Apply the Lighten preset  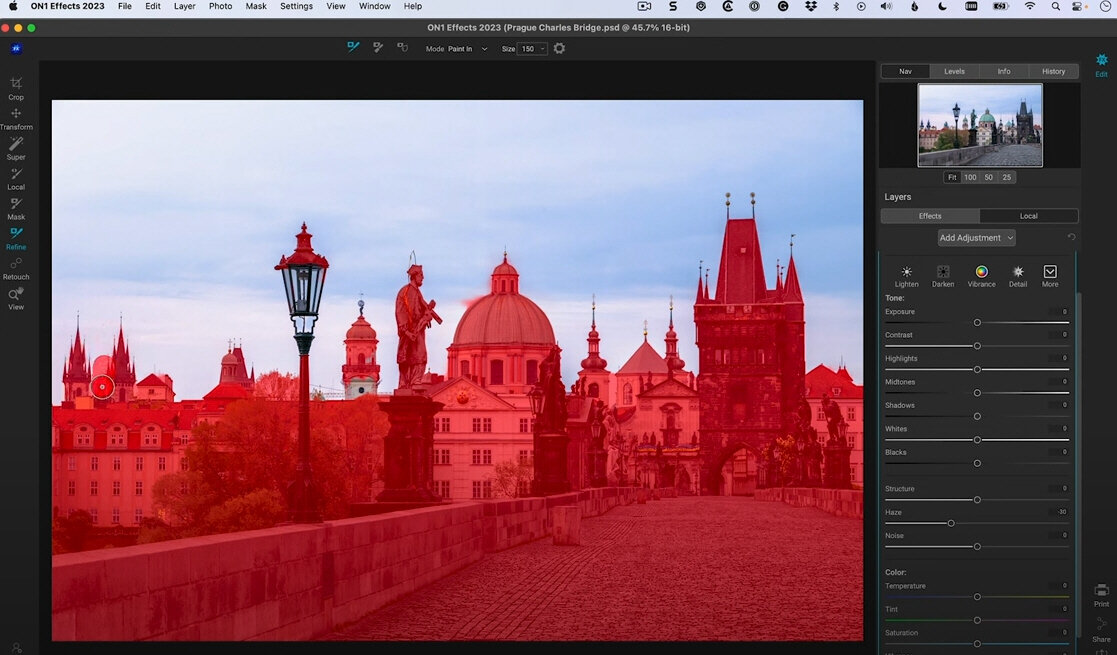point(906,275)
